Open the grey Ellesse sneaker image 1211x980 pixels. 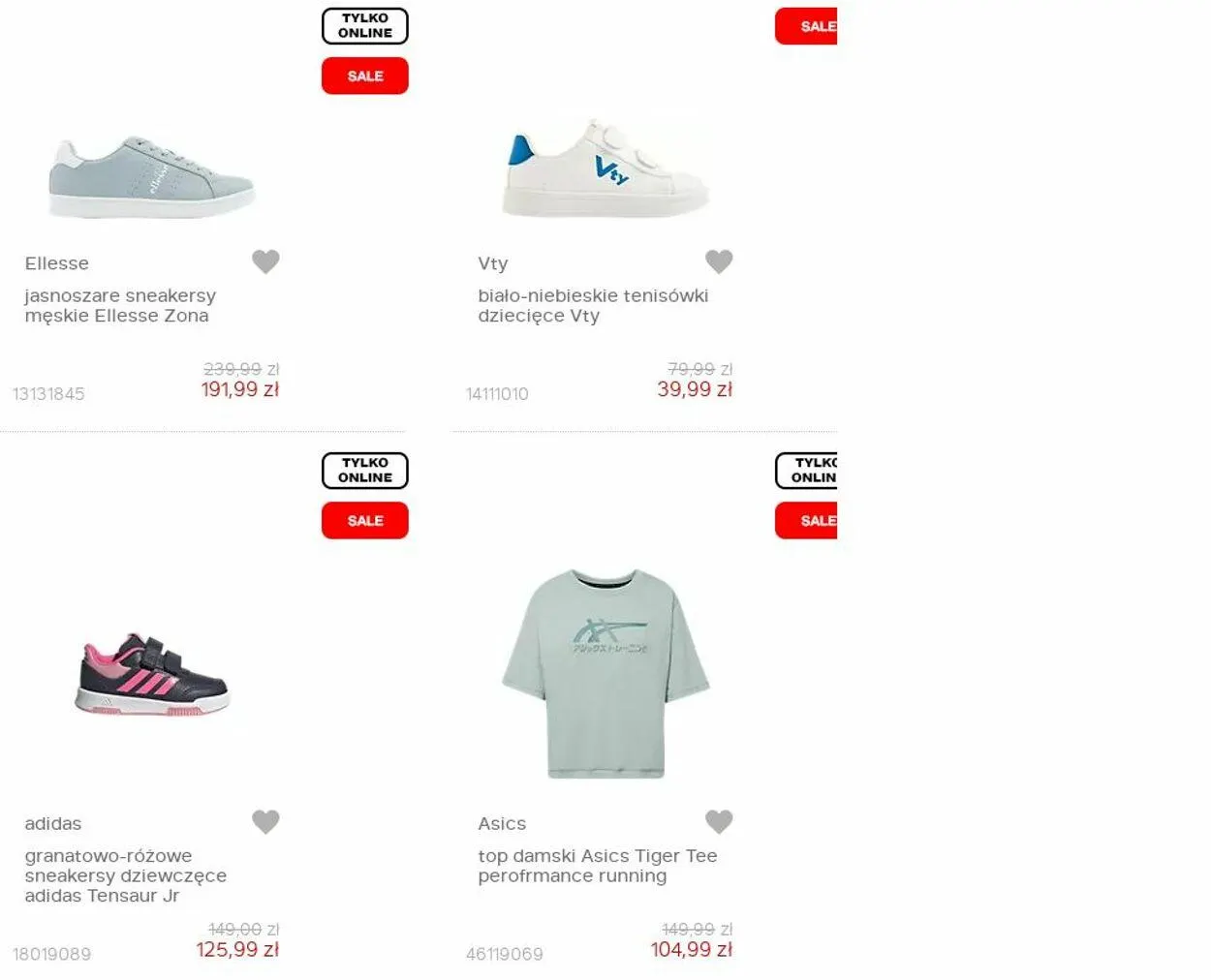pyautogui.click(x=152, y=177)
